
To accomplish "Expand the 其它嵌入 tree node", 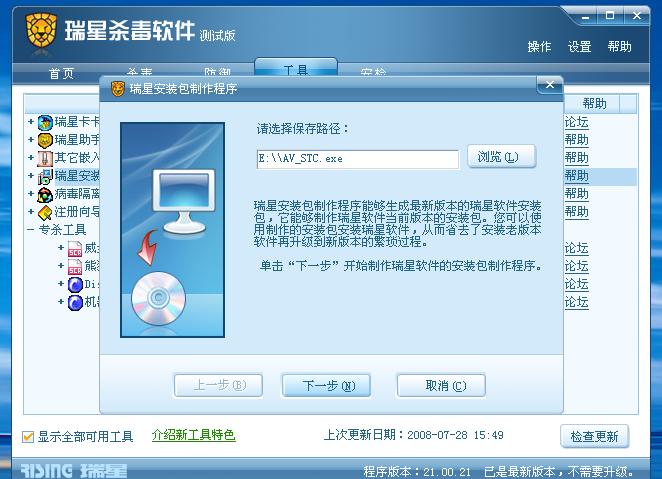I will point(31,157).
